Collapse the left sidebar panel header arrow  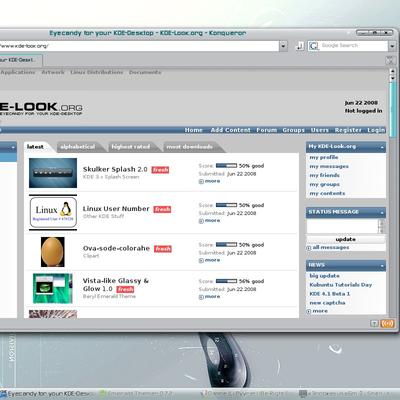pyautogui.click(x=13, y=147)
